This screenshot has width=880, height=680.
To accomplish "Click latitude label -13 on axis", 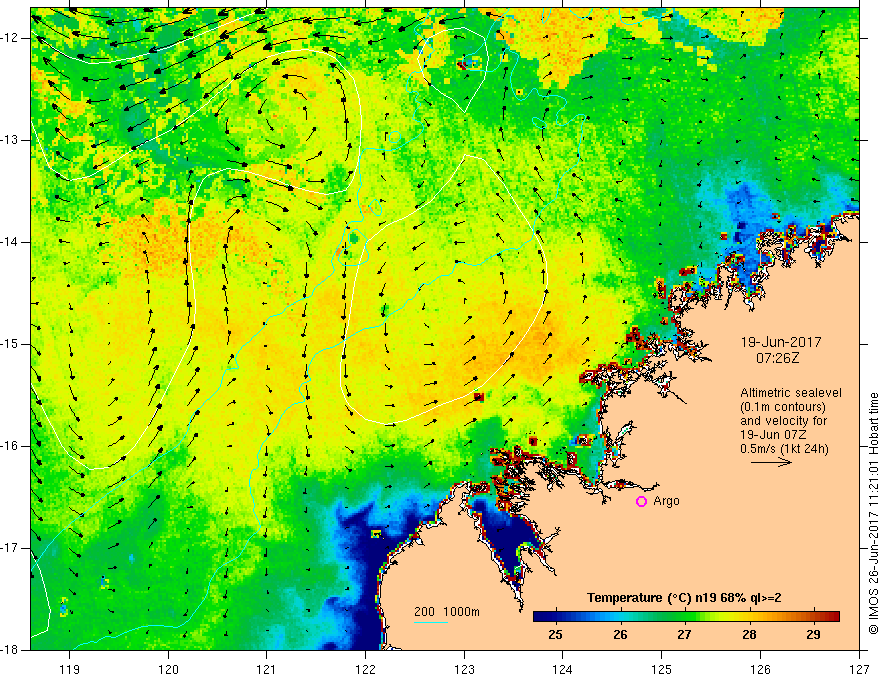I will click(x=9, y=140).
